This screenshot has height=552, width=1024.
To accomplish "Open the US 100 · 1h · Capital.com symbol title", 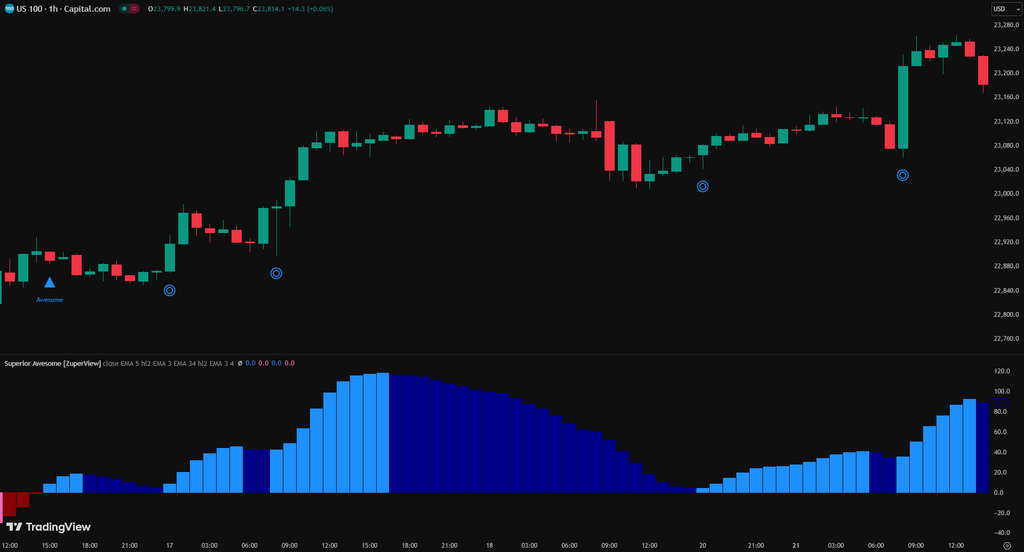I will tap(63, 8).
